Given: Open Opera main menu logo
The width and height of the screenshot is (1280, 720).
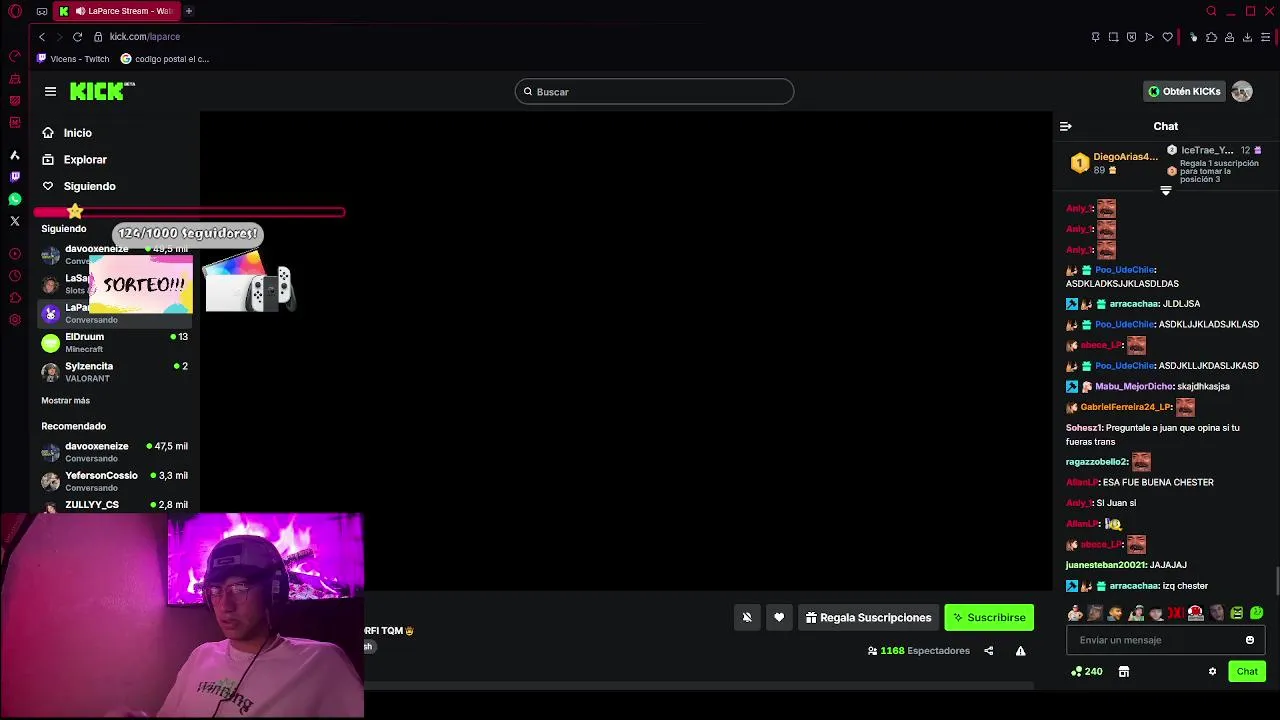Looking at the screenshot, I should click(15, 11).
